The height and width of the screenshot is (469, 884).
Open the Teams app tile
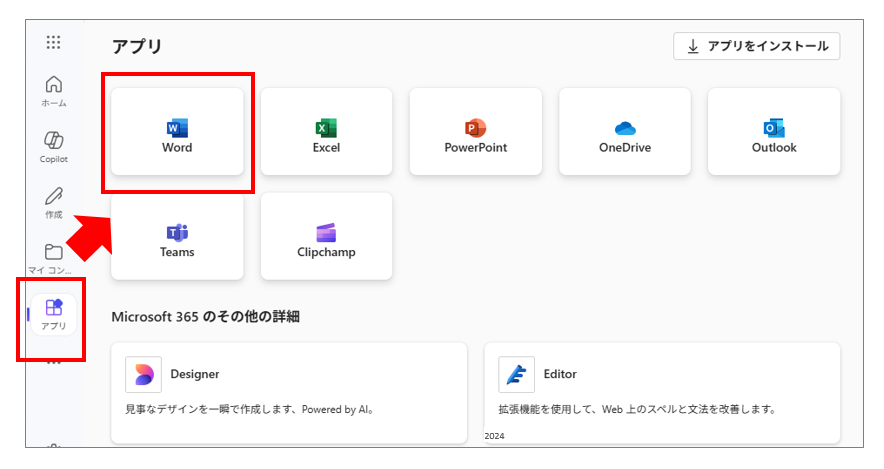(x=177, y=236)
